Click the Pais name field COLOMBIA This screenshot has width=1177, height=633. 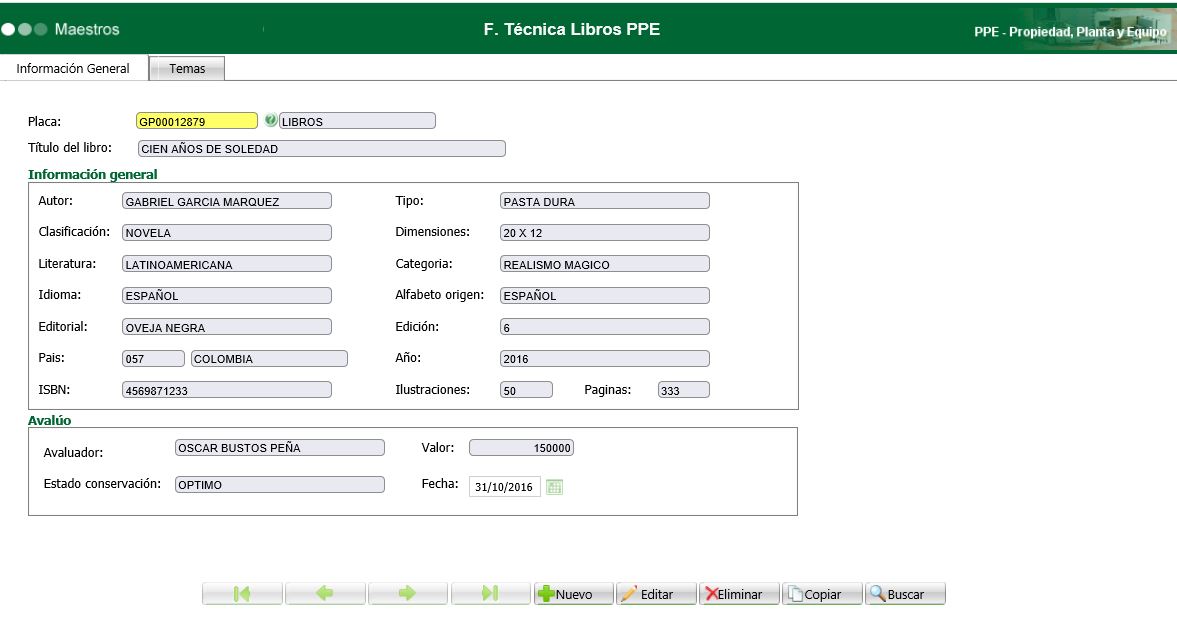point(269,359)
